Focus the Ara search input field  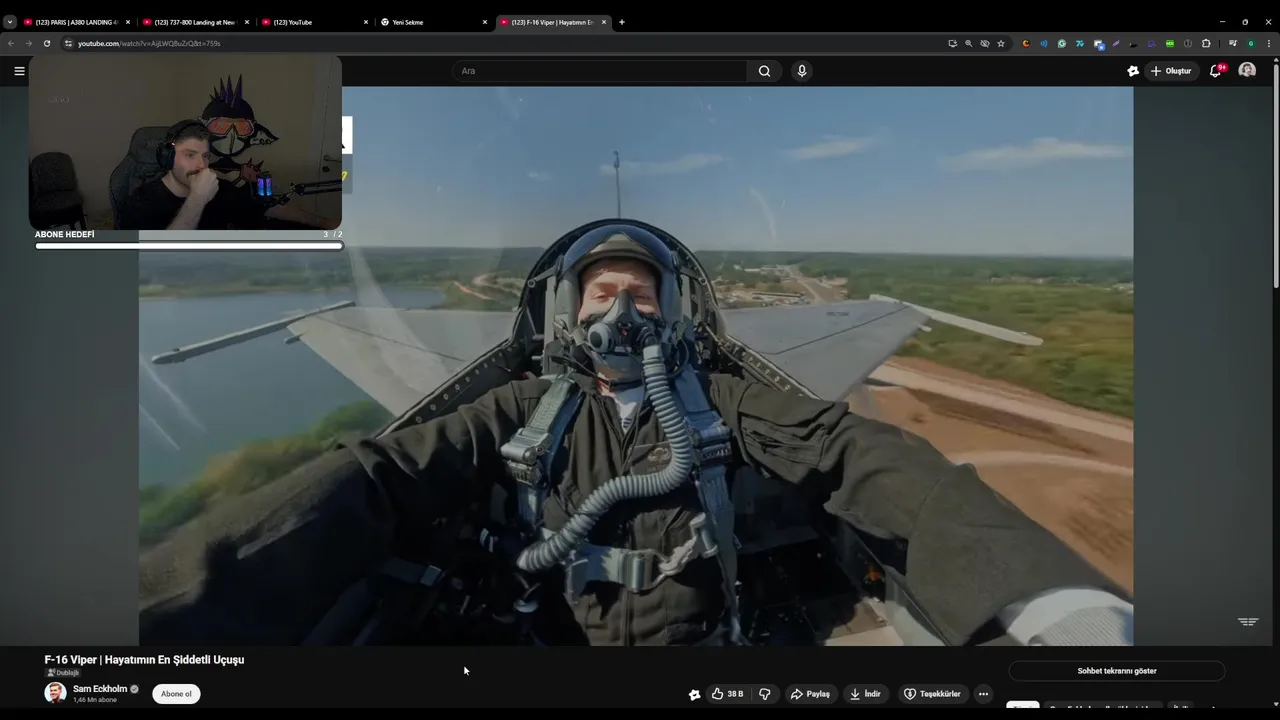pos(600,71)
